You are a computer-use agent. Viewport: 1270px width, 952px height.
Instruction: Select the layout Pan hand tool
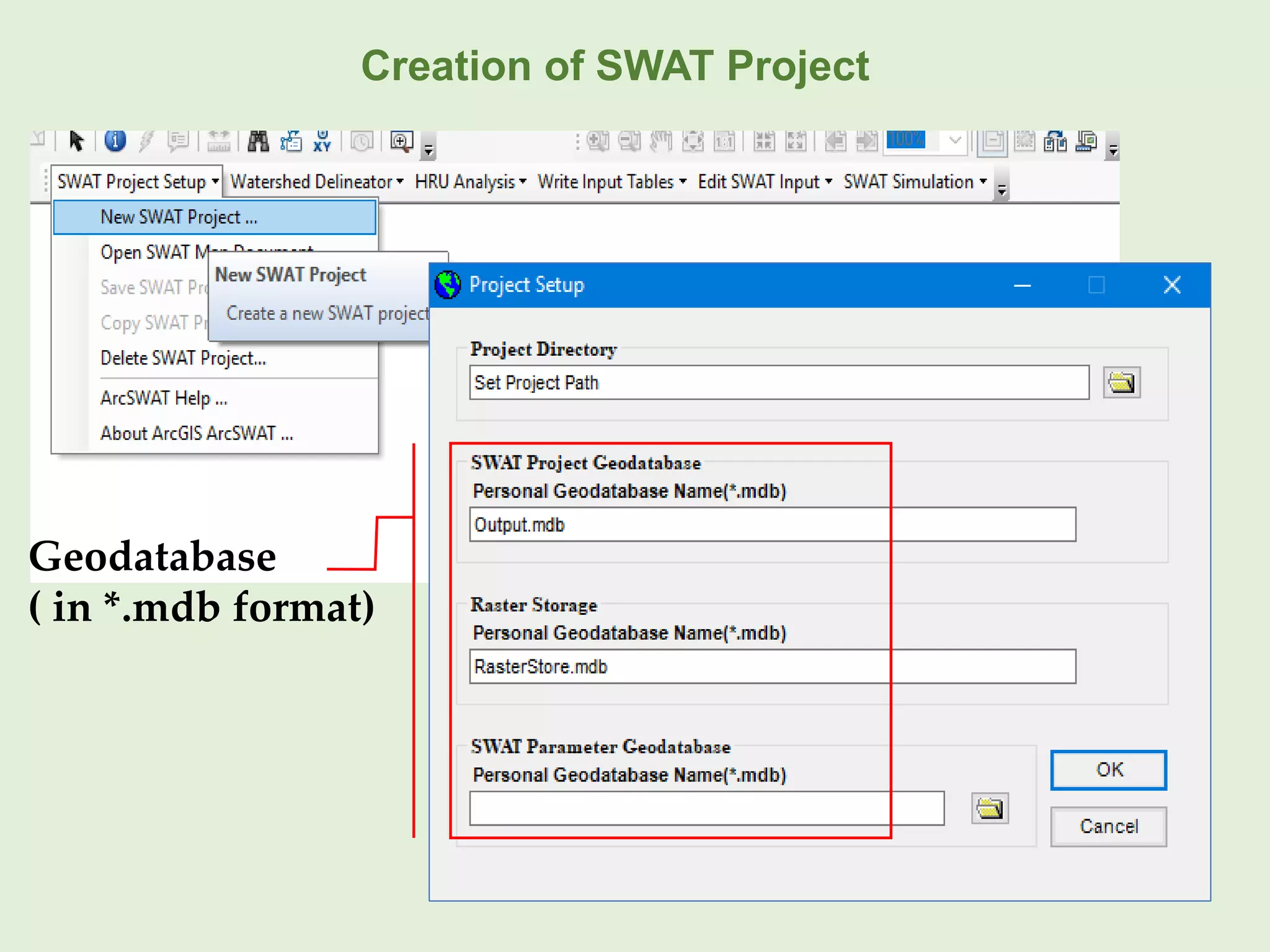[661, 141]
